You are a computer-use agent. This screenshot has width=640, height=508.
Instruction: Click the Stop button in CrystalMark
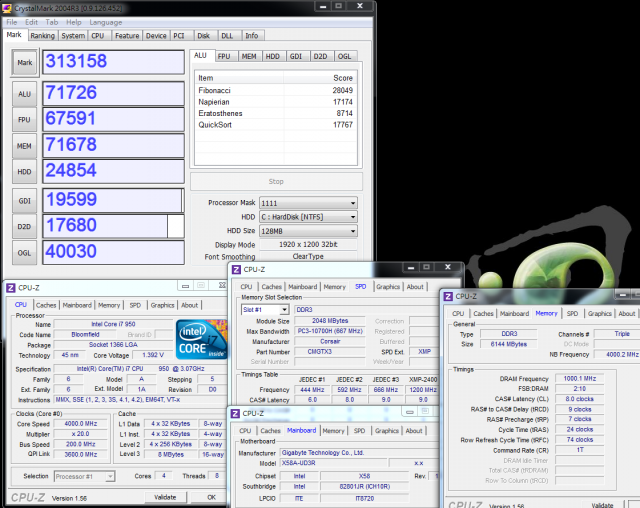pyautogui.click(x=276, y=182)
